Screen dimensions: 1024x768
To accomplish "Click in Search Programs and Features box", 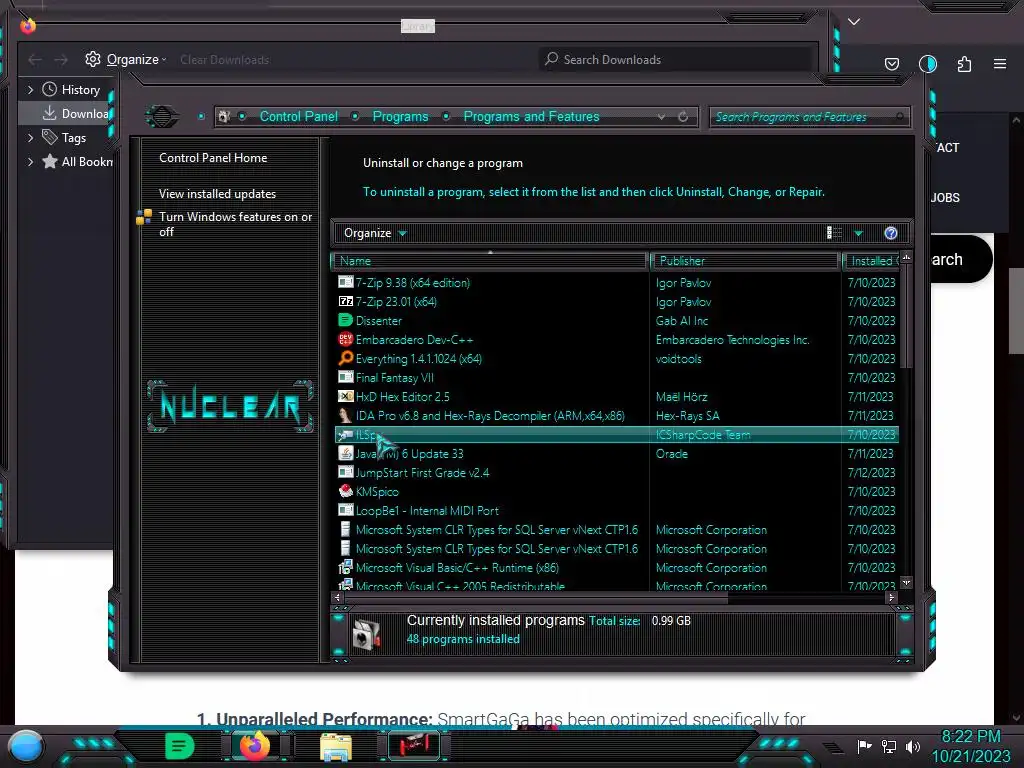I will pyautogui.click(x=808, y=117).
